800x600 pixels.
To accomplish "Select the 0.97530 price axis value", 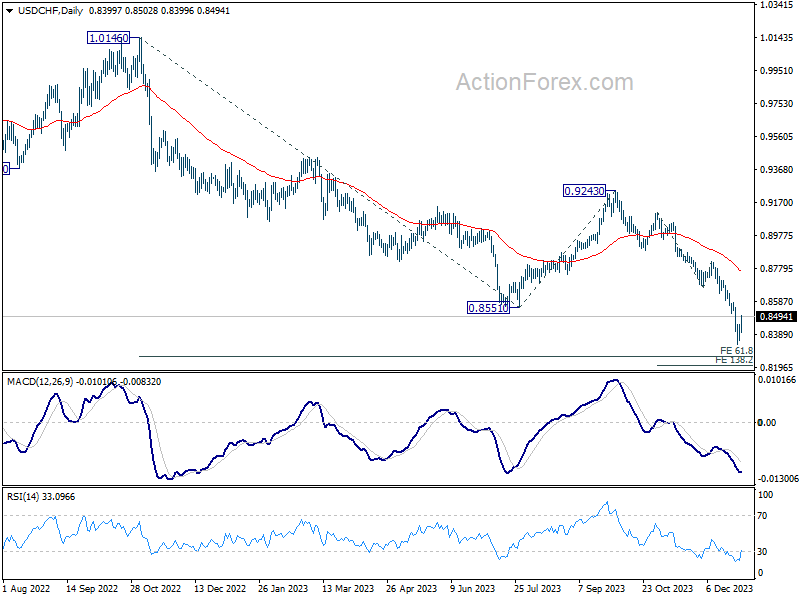I will point(776,104).
